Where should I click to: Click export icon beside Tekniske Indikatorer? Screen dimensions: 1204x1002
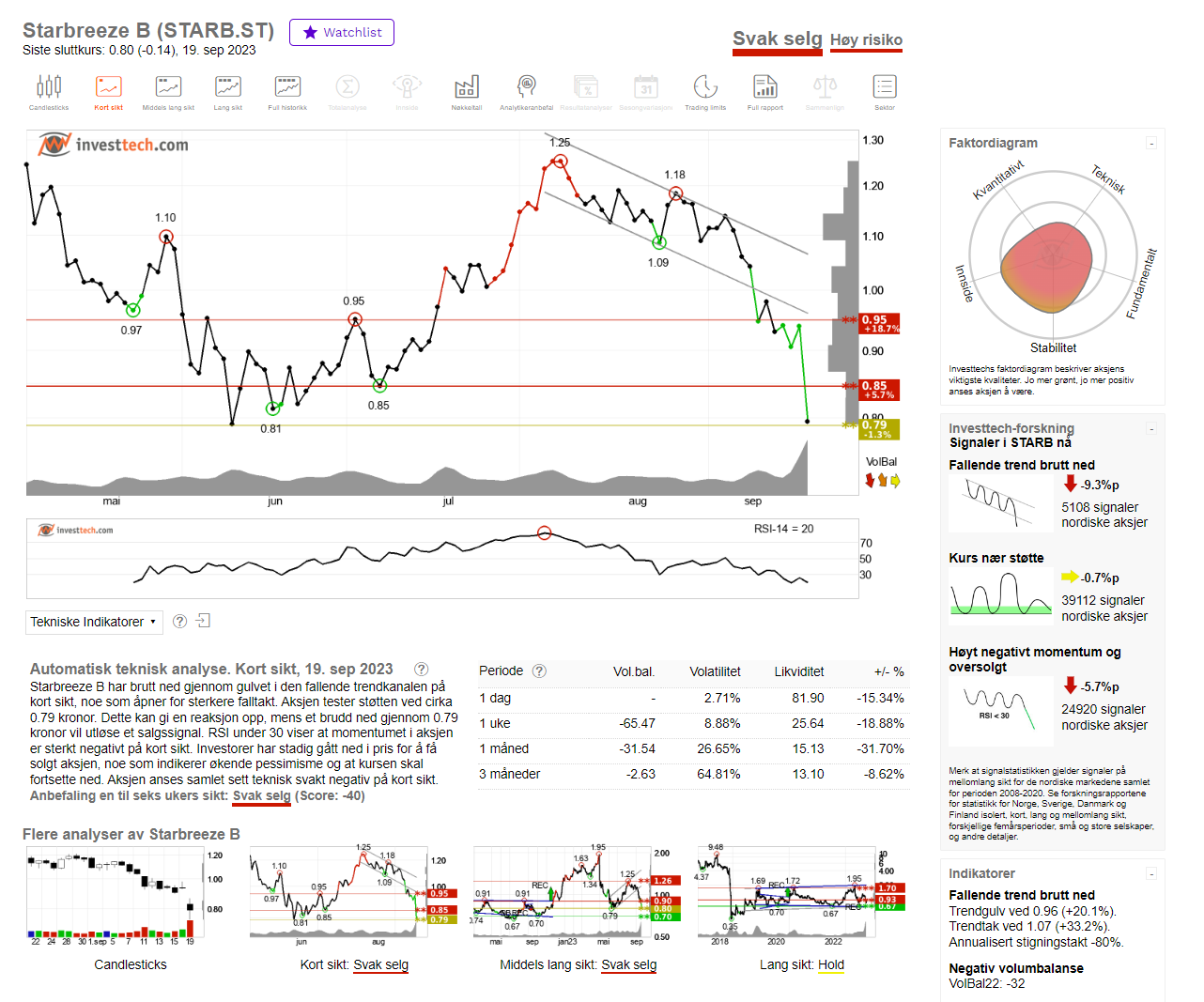click(x=203, y=621)
